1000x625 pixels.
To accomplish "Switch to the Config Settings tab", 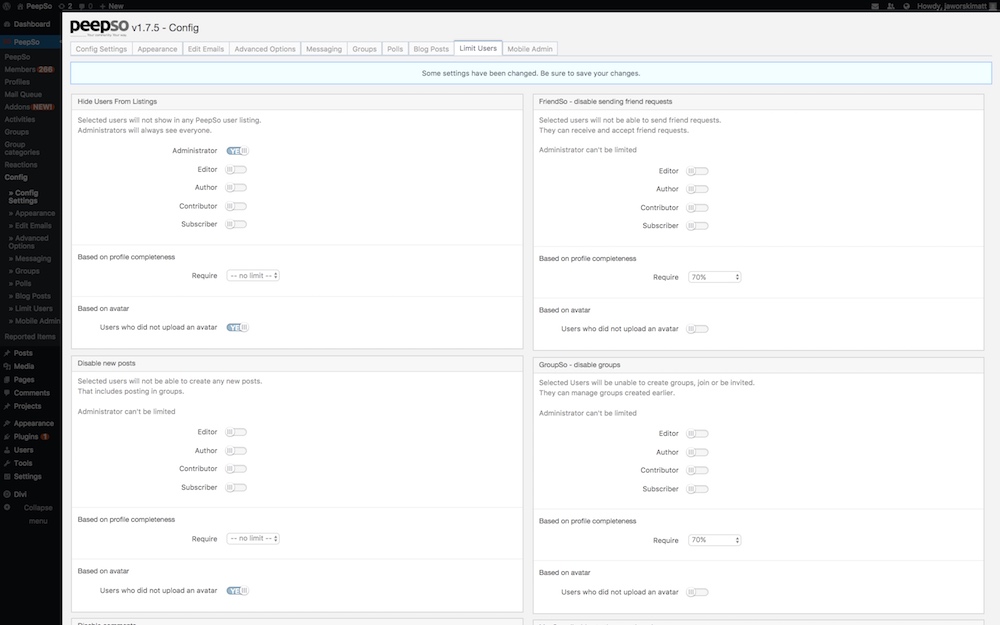I will tap(101, 49).
